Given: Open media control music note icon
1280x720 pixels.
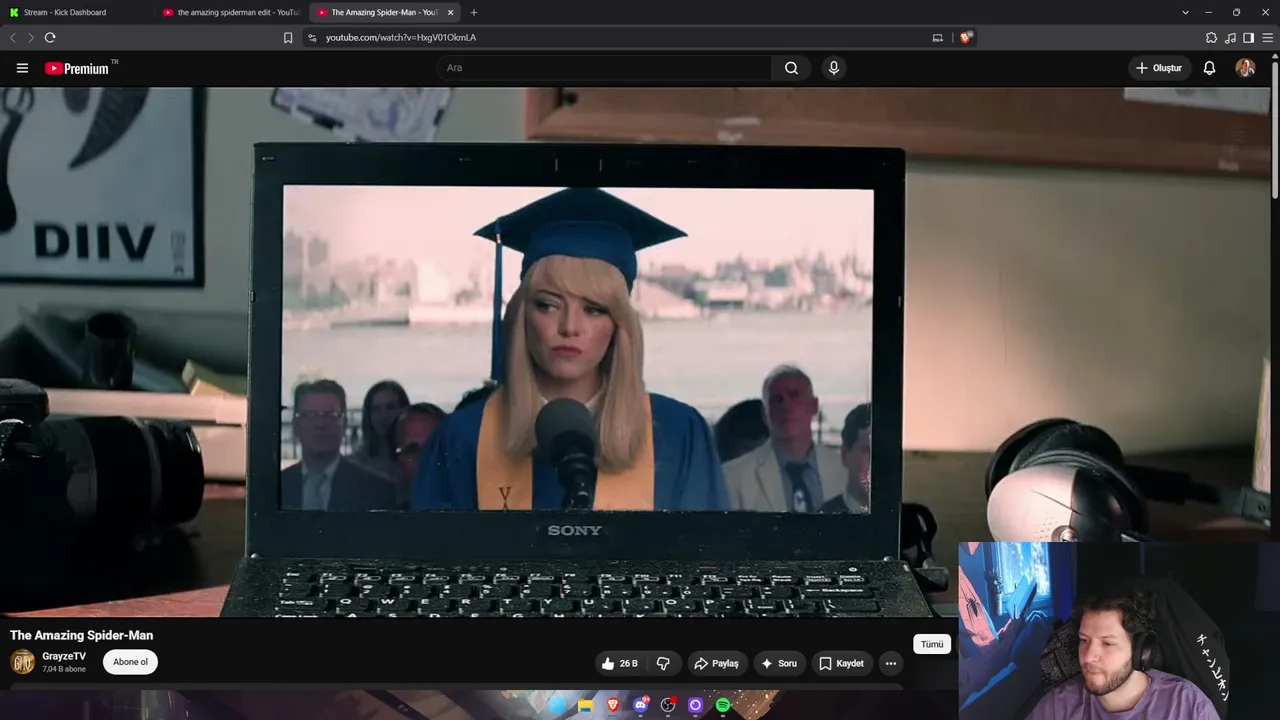Looking at the screenshot, I should coord(1230,38).
